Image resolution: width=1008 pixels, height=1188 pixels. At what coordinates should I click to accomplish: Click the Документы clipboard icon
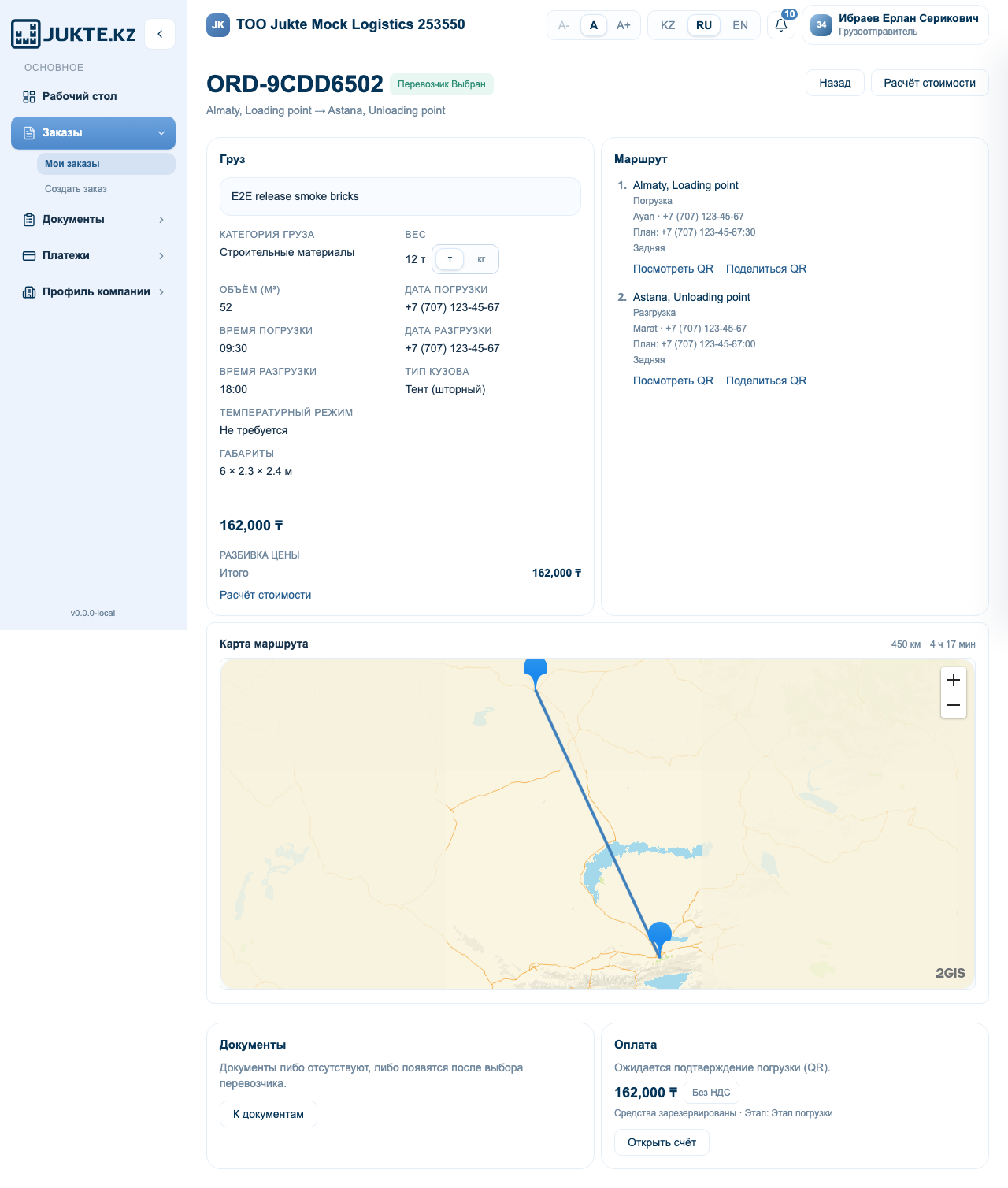click(29, 219)
